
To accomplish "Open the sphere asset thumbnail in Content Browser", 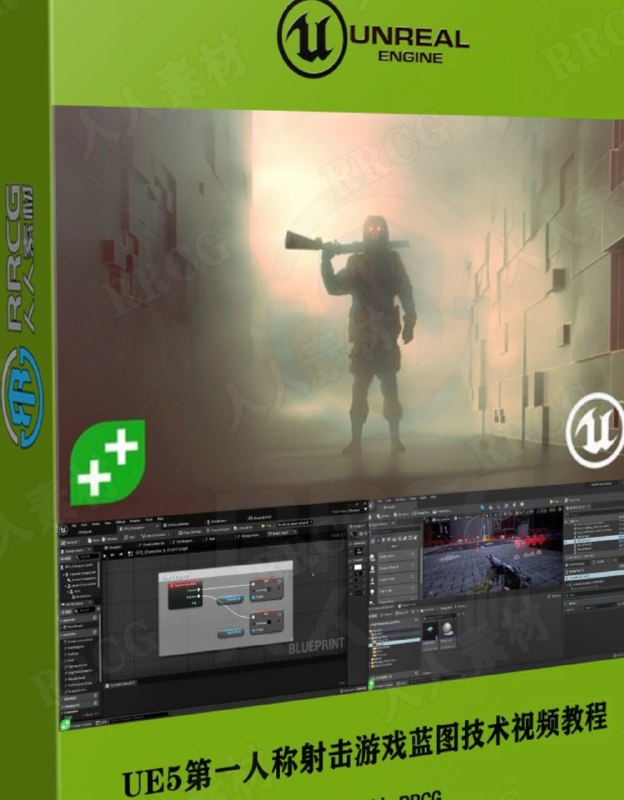I will (447, 629).
